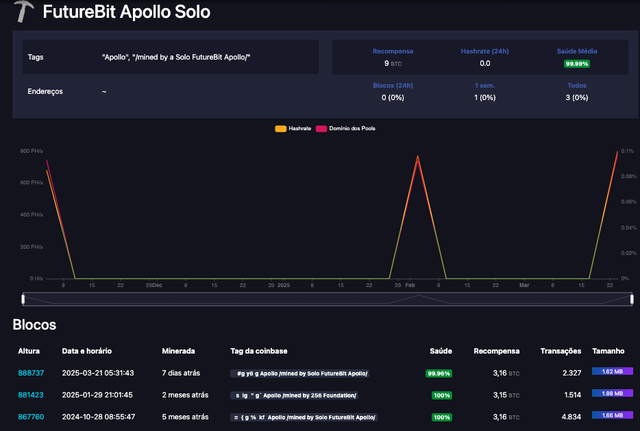Grab the right handle of chart range slider
Viewport: 640px width, 431px height.
click(x=631, y=299)
